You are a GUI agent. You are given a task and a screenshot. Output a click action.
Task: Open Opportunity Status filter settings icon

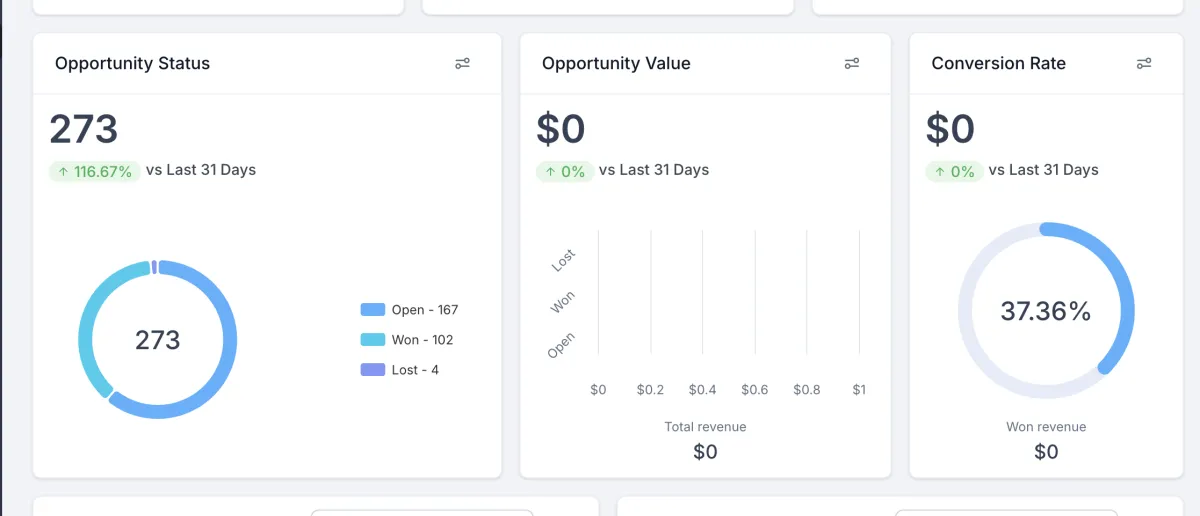click(462, 63)
